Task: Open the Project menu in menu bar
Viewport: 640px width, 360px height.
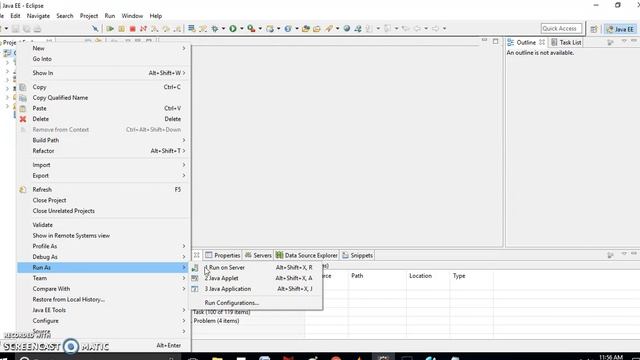Action: click(89, 16)
